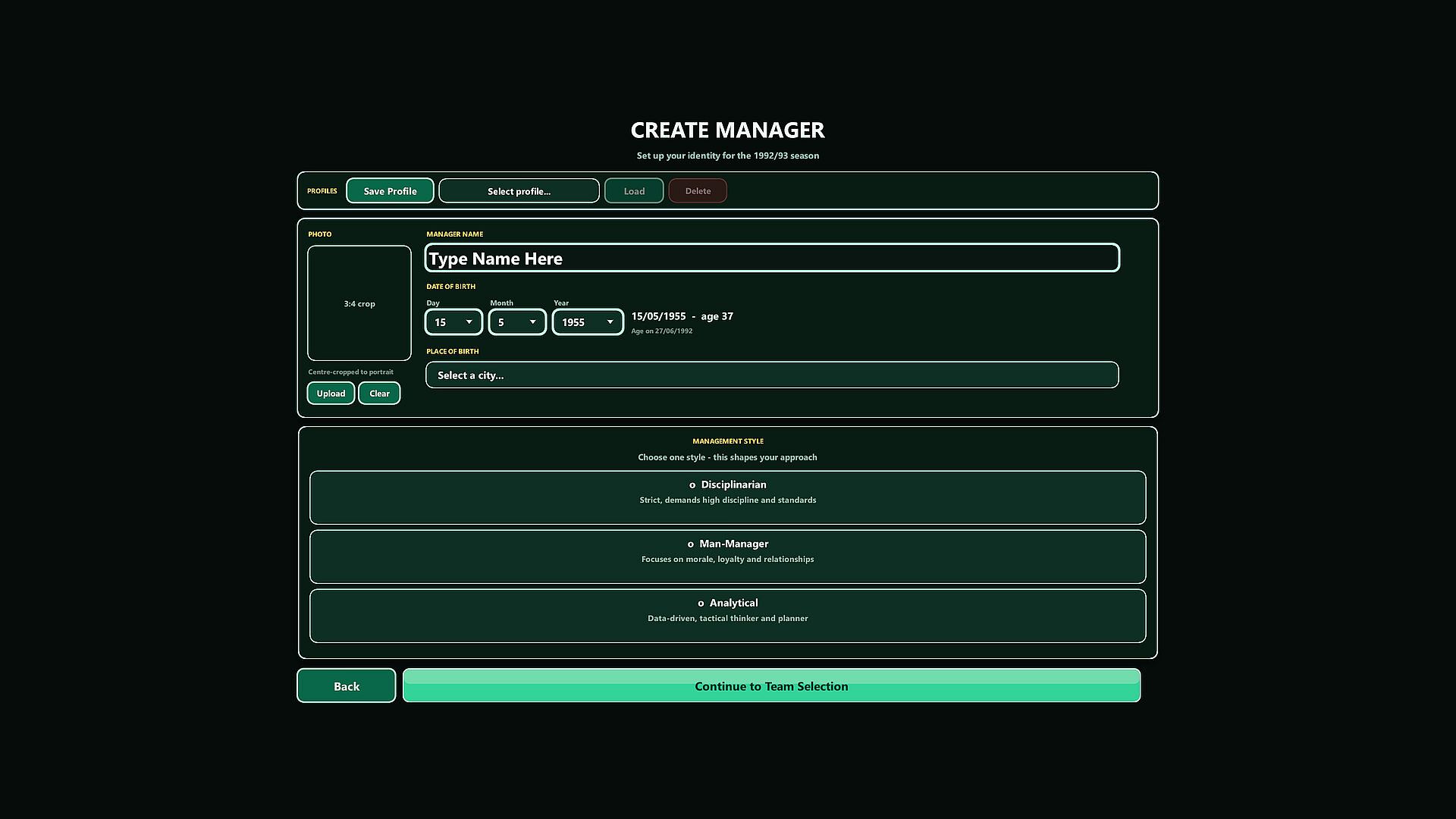Click the Save Profile button
The width and height of the screenshot is (1456, 819).
coord(390,190)
